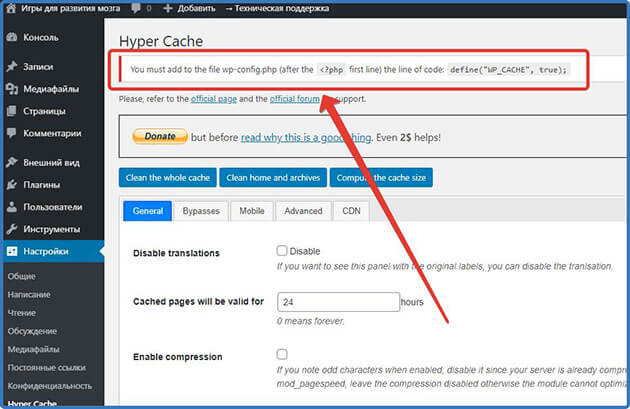630x409 pixels.
Task: Tick the Disable translations checkbox
Action: [x=282, y=251]
